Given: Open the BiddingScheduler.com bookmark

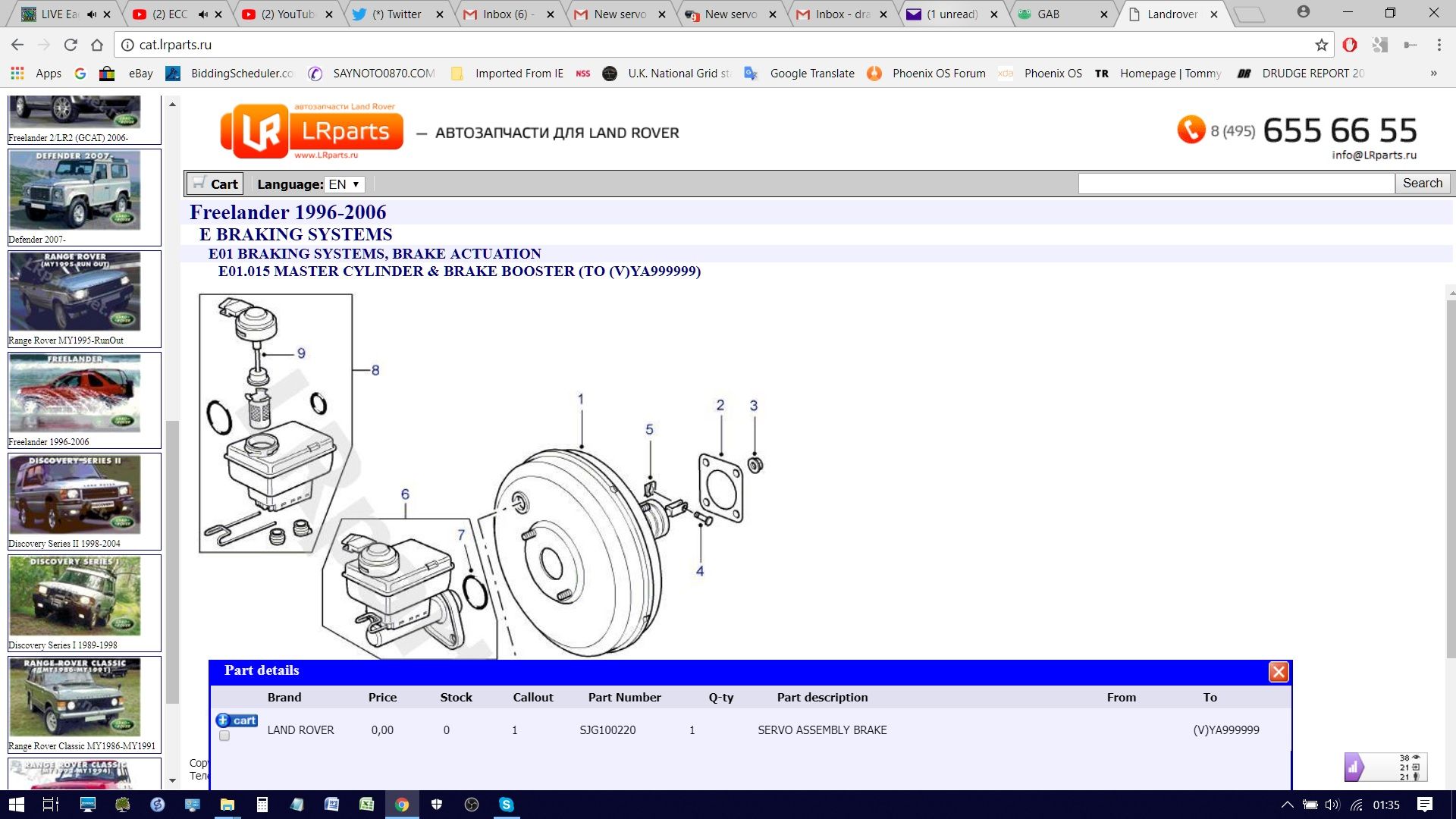Looking at the screenshot, I should 230,74.
